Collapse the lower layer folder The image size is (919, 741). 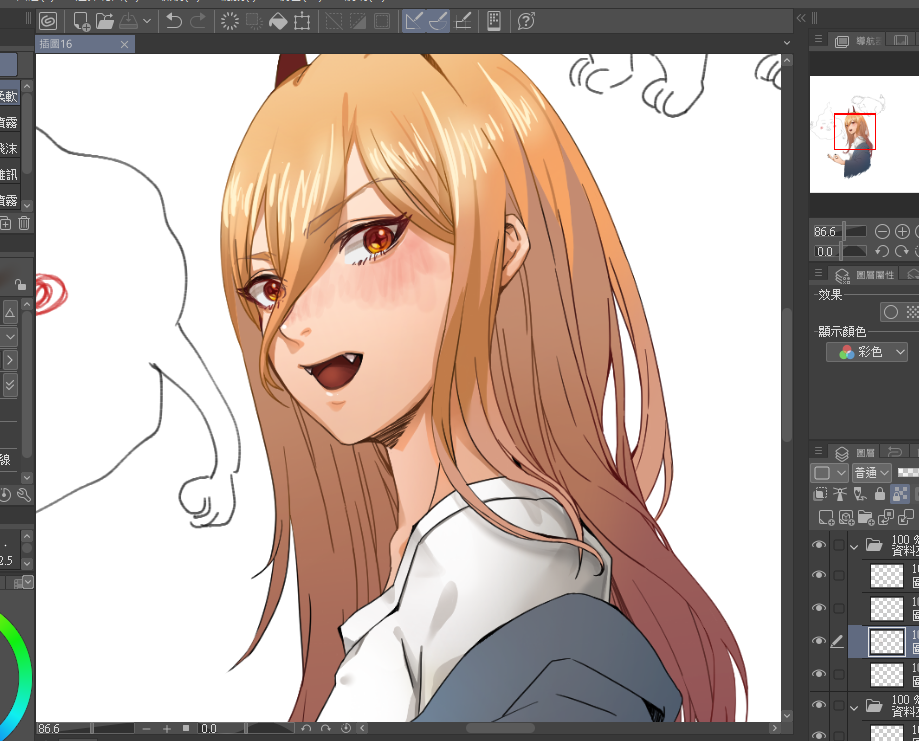pos(854,707)
